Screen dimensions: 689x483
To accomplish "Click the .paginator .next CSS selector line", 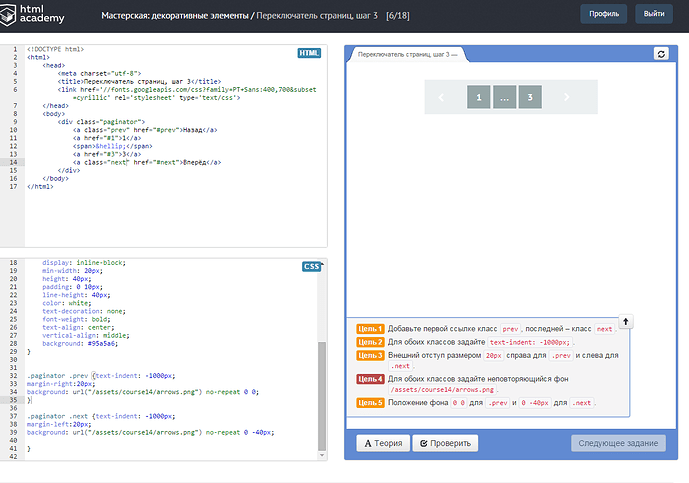I will click(101, 416).
